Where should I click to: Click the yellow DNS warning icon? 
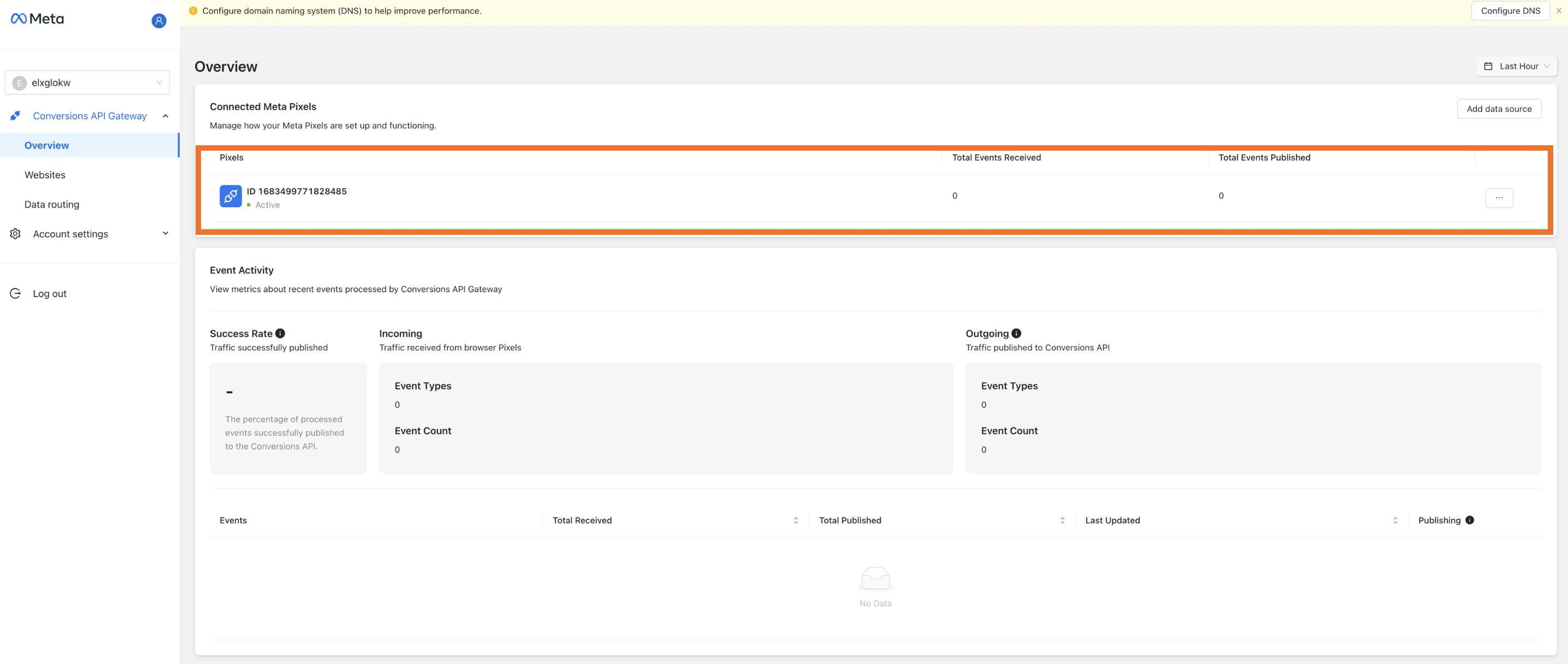193,11
